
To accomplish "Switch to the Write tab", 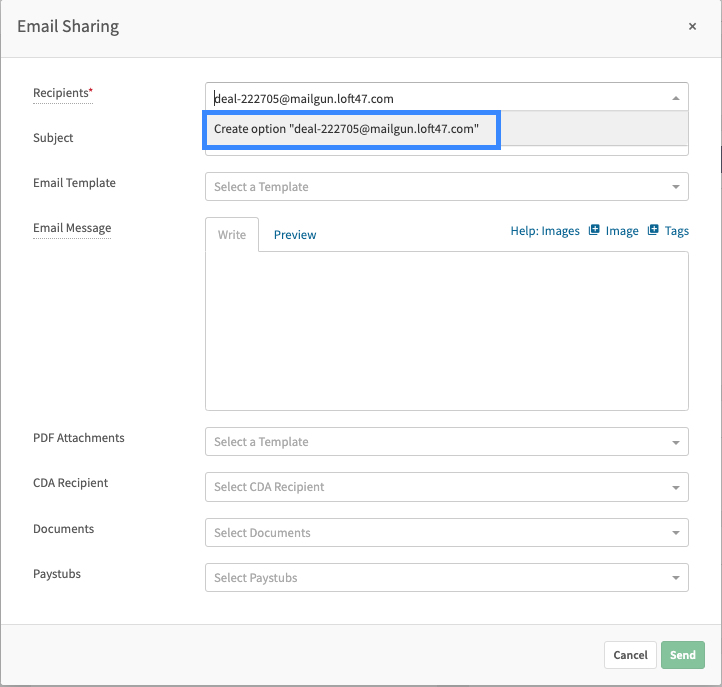I will click(x=232, y=235).
